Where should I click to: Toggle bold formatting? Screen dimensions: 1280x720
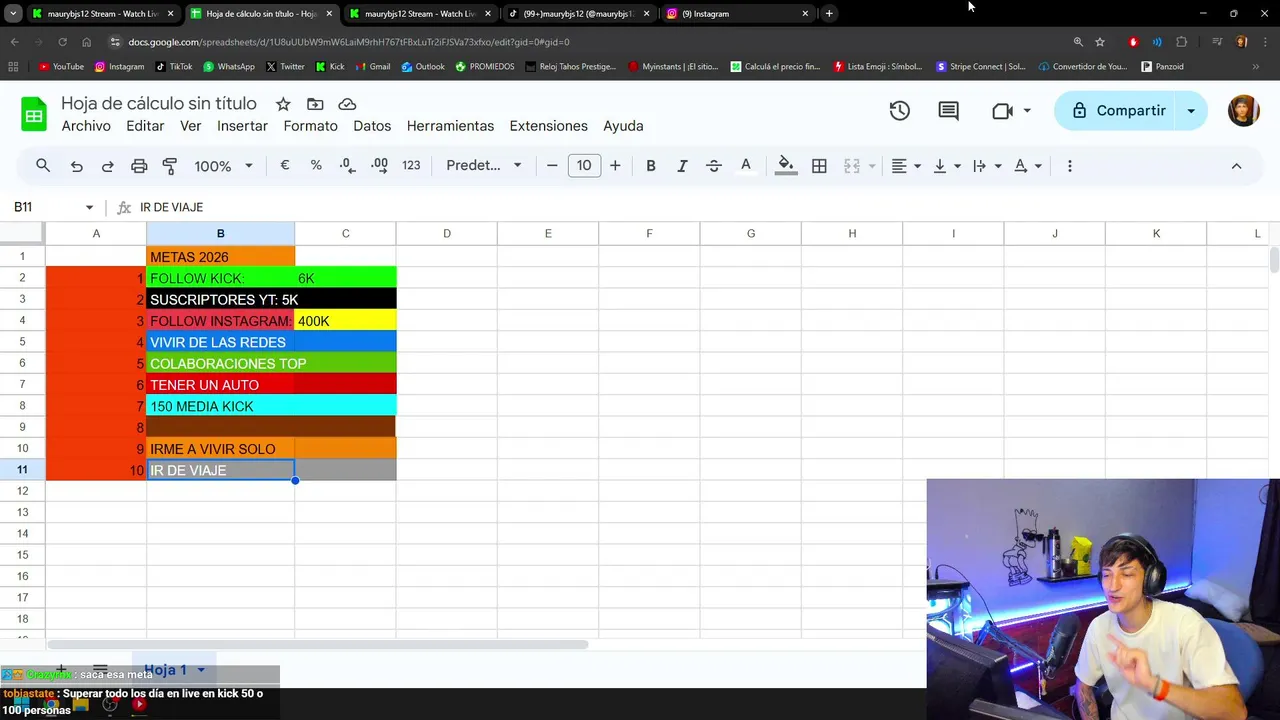coord(651,166)
